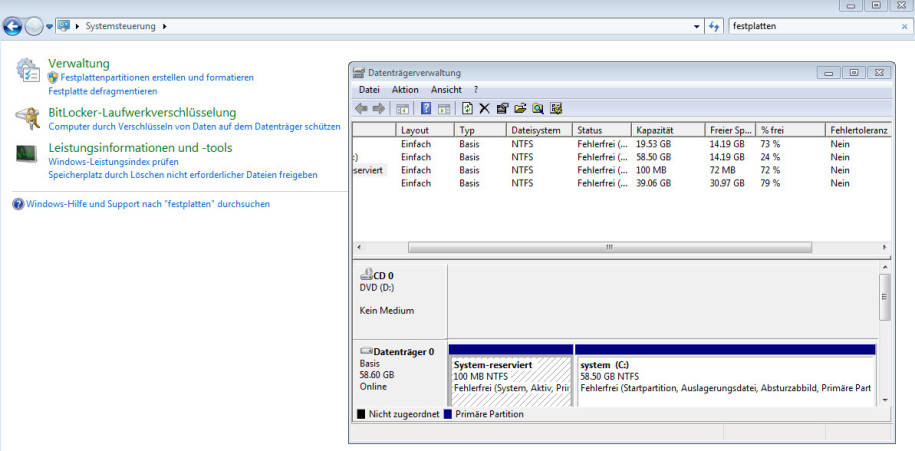Open the Ansicht menu
This screenshot has height=451, width=915.
tap(446, 90)
